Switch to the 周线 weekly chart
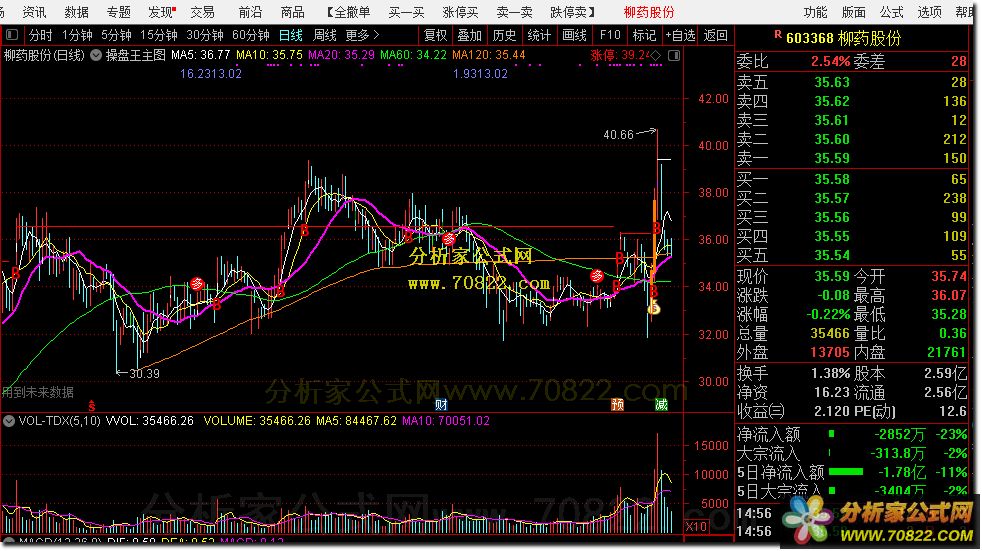982x551 pixels. pos(325,35)
